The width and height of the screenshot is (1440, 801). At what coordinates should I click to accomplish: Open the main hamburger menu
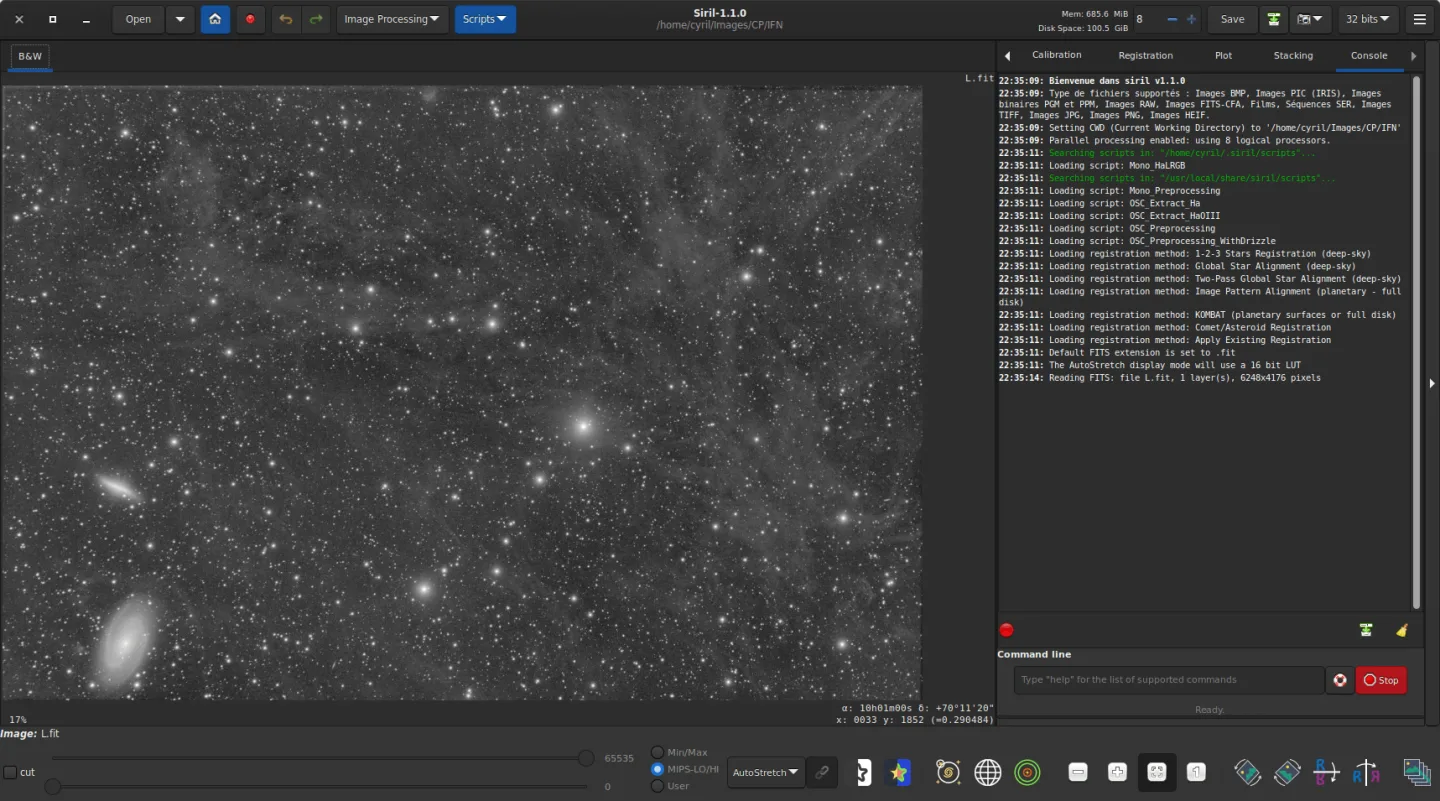(x=1420, y=19)
